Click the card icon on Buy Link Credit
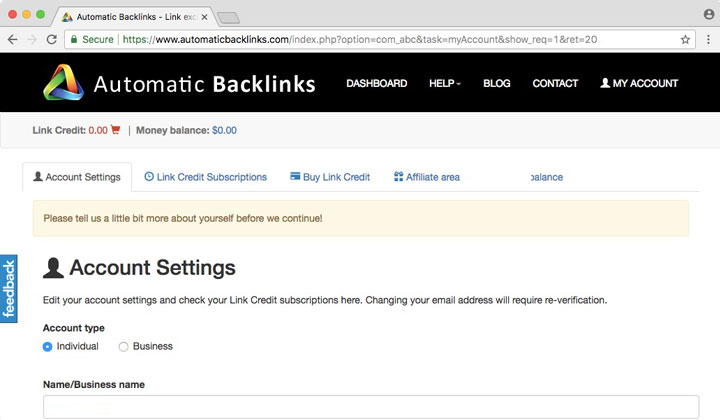Screen dimensions: 720x420 [295, 176]
